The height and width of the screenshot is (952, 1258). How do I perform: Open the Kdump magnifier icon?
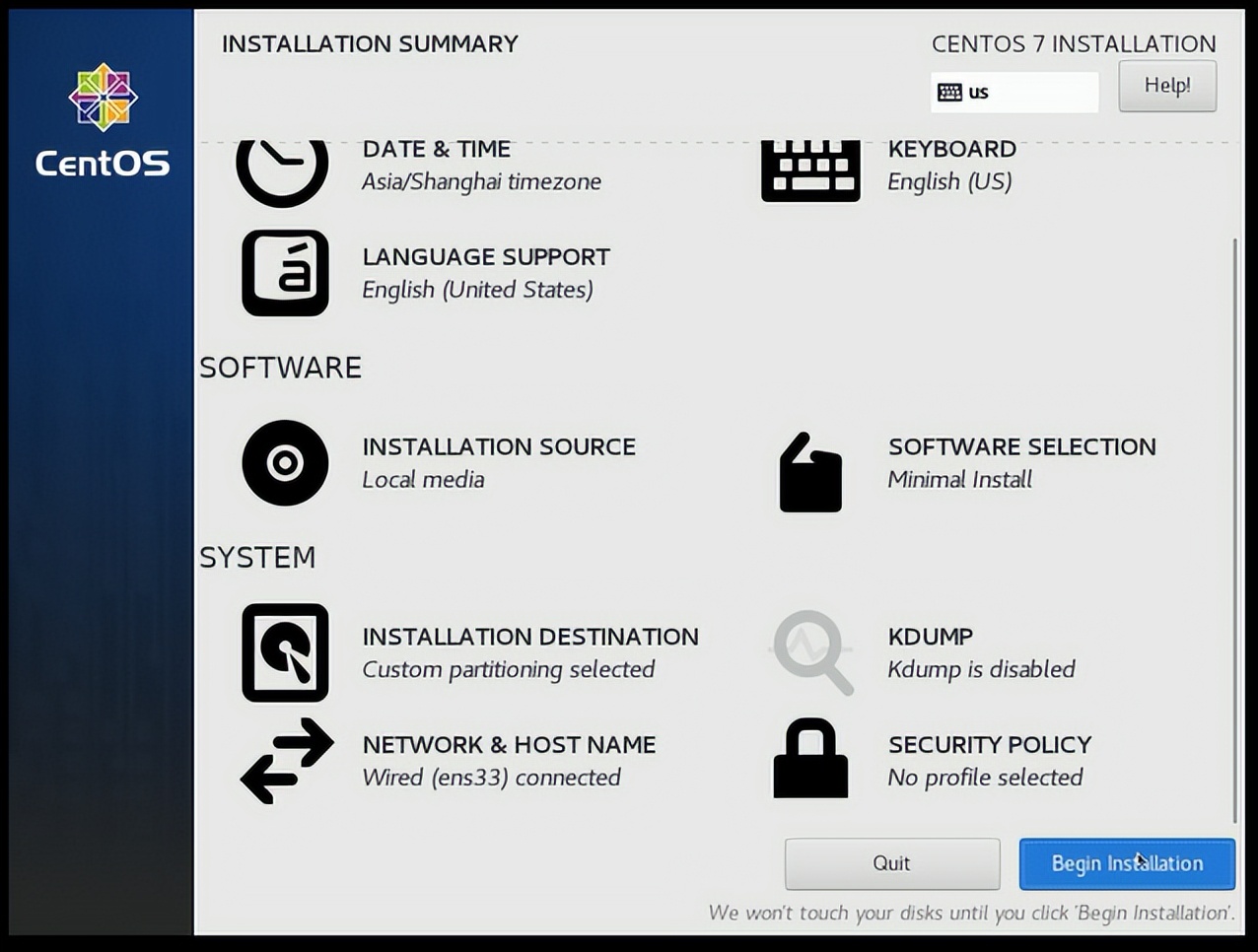click(808, 650)
